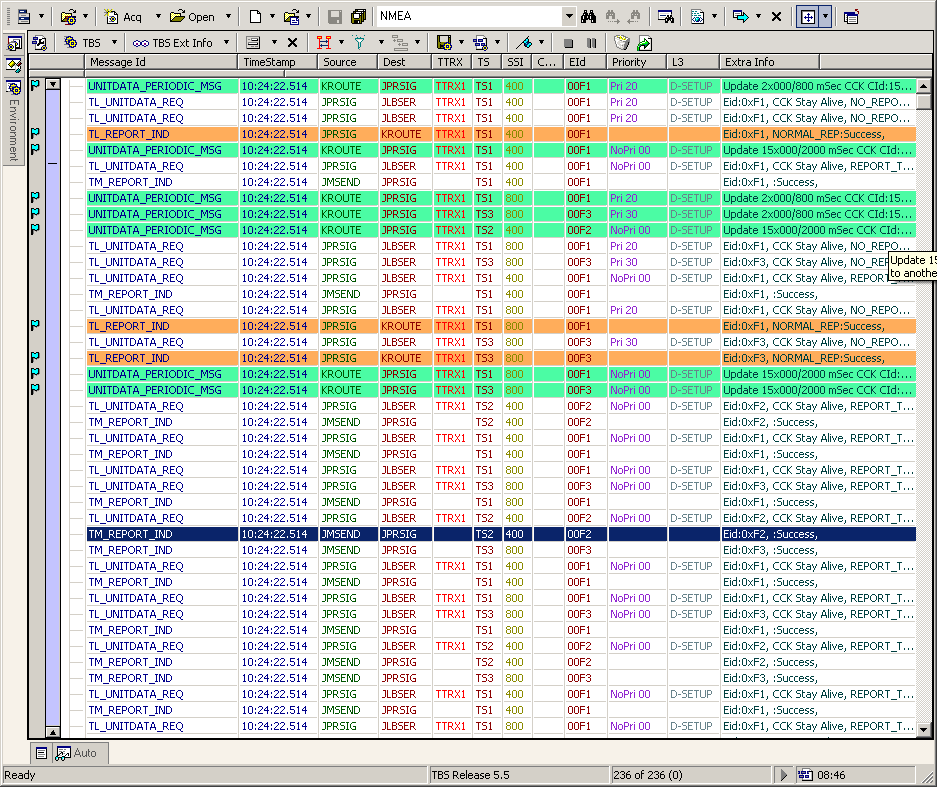The image size is (937, 787).
Task: Click the blank new document icon
Action: (x=256, y=16)
